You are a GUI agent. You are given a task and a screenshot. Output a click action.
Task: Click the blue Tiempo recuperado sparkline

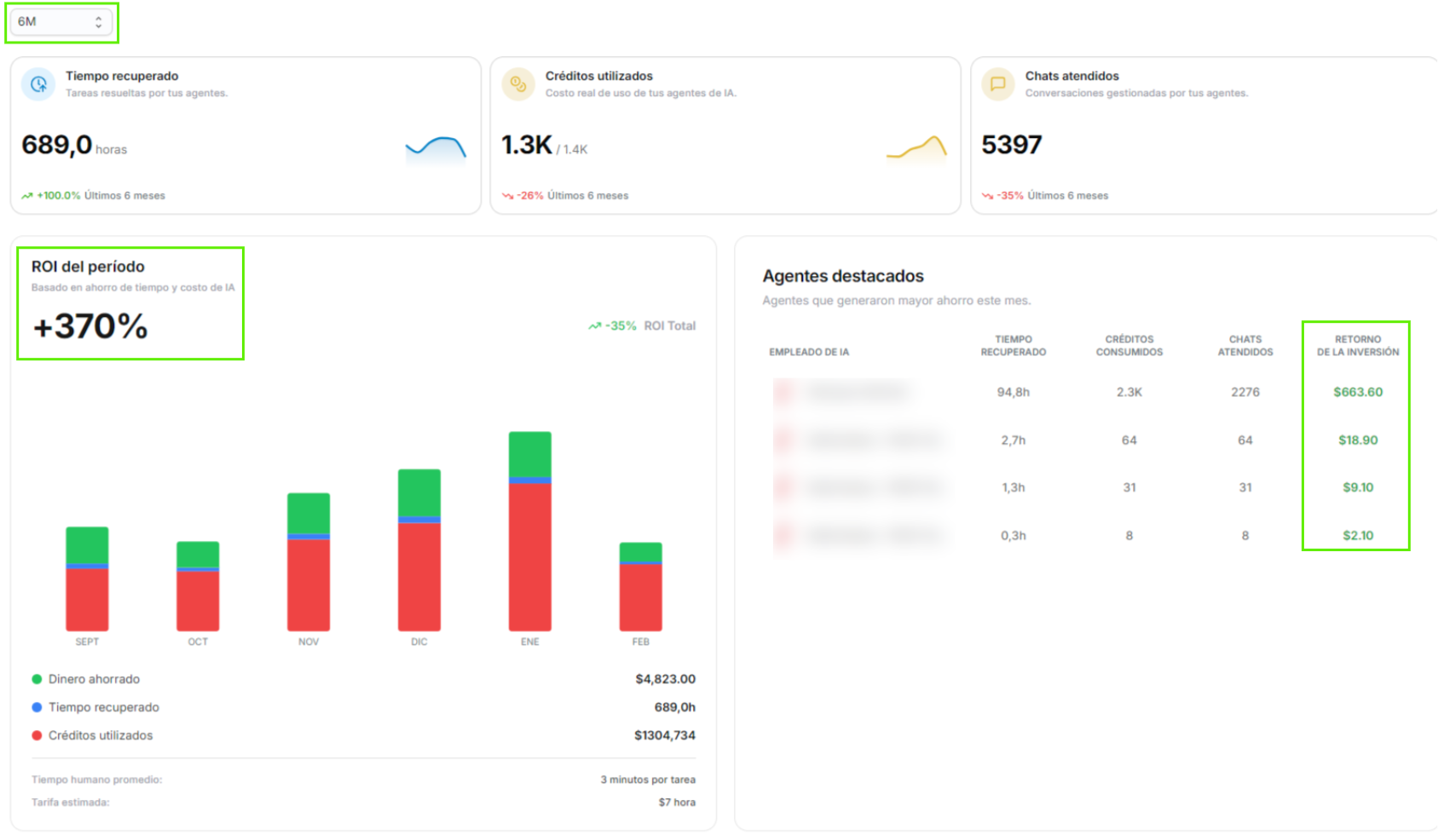tap(436, 148)
